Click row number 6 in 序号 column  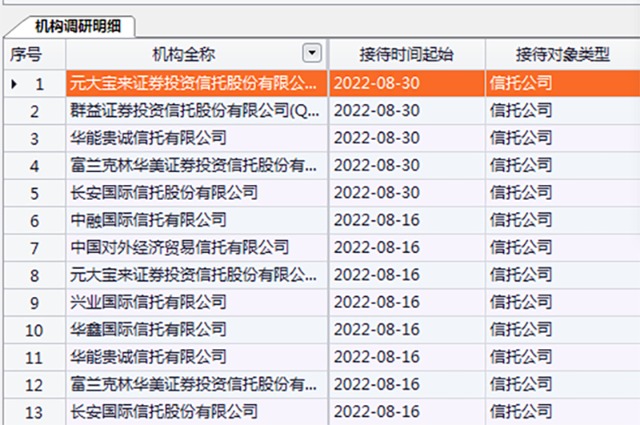pyautogui.click(x=35, y=221)
